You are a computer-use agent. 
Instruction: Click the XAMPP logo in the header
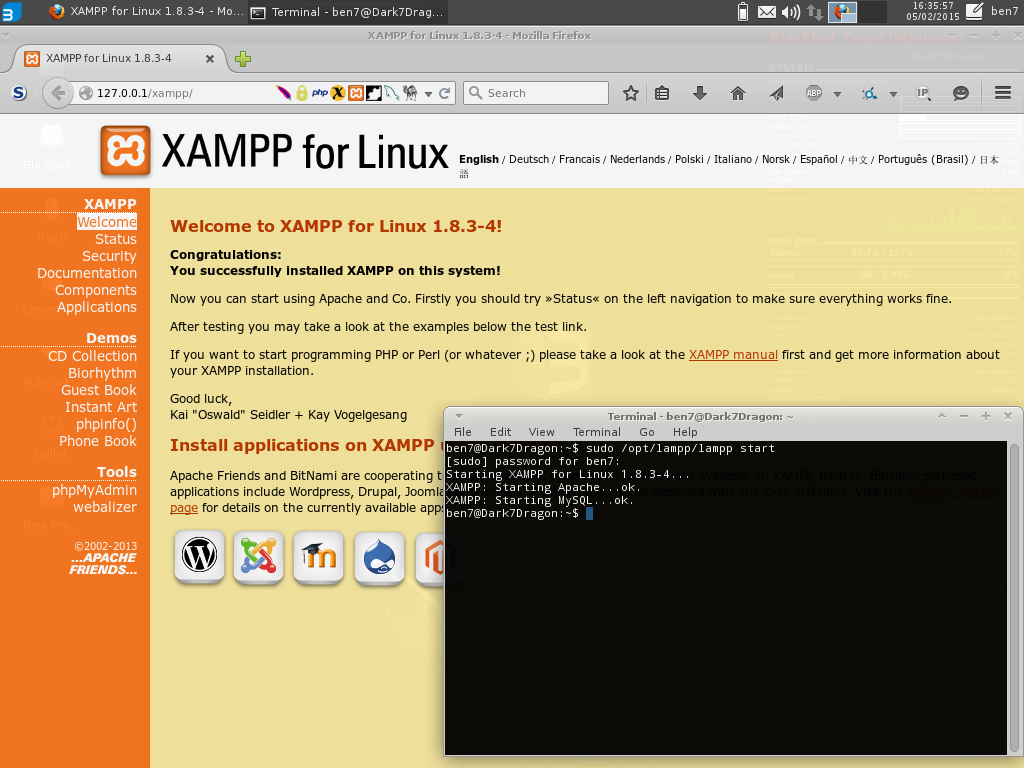125,151
